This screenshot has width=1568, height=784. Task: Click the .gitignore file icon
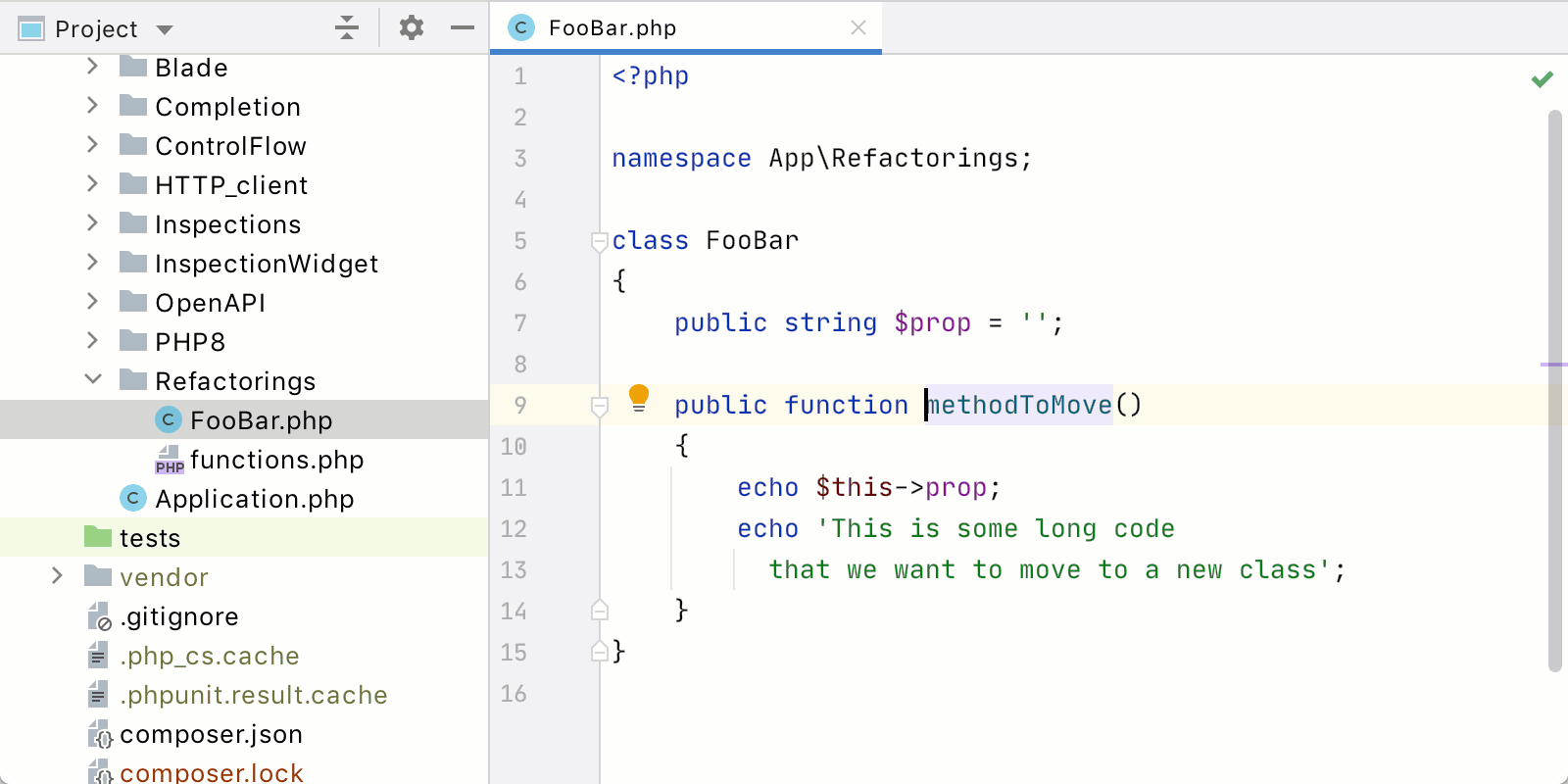coord(99,616)
